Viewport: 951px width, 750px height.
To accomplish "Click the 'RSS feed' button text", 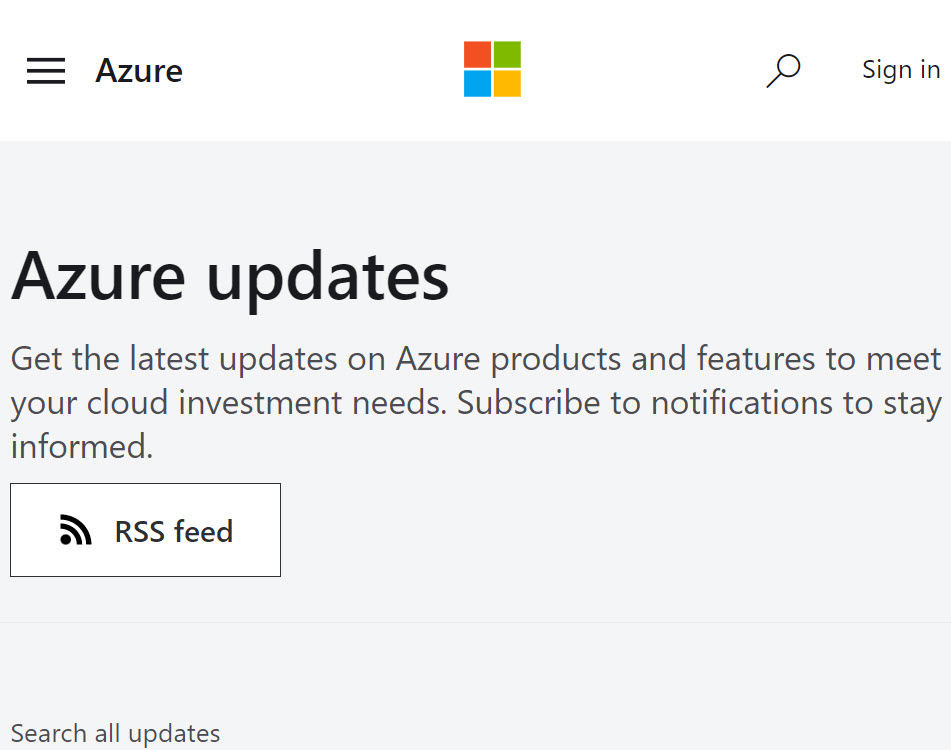I will click(173, 531).
